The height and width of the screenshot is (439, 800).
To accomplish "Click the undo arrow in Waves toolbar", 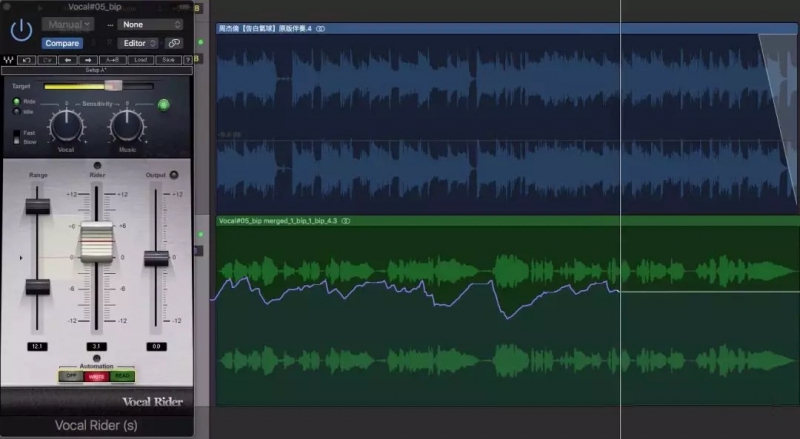I will (27, 60).
